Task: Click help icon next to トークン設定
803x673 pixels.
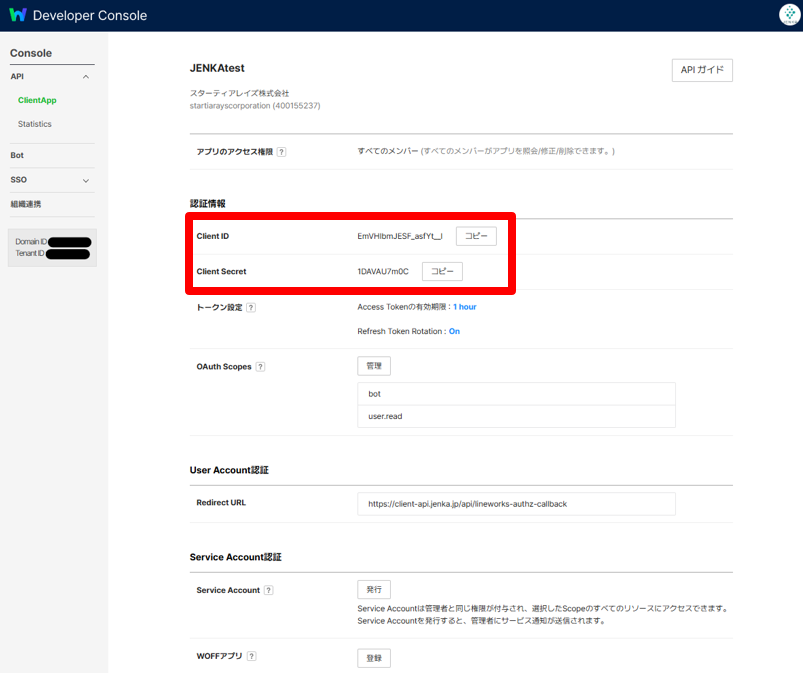Action: 250,308
